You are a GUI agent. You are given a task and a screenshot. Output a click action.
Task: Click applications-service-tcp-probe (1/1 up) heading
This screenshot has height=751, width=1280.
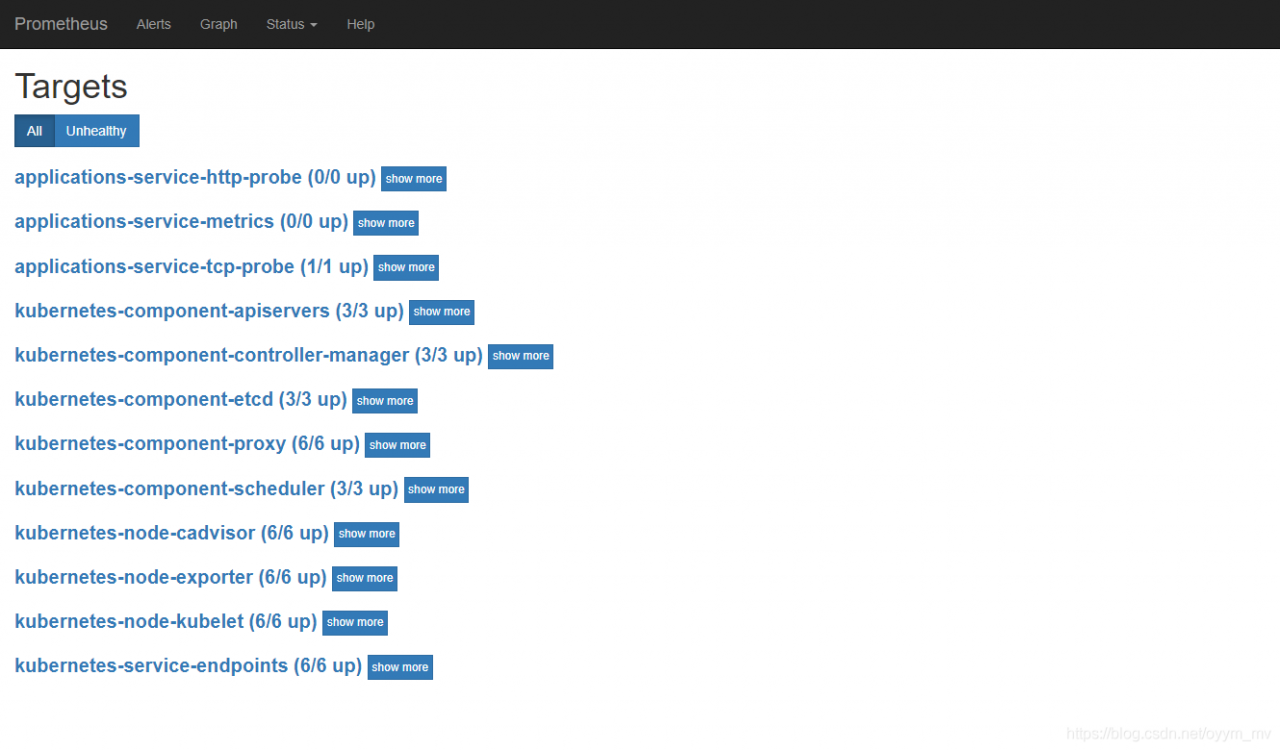click(191, 267)
